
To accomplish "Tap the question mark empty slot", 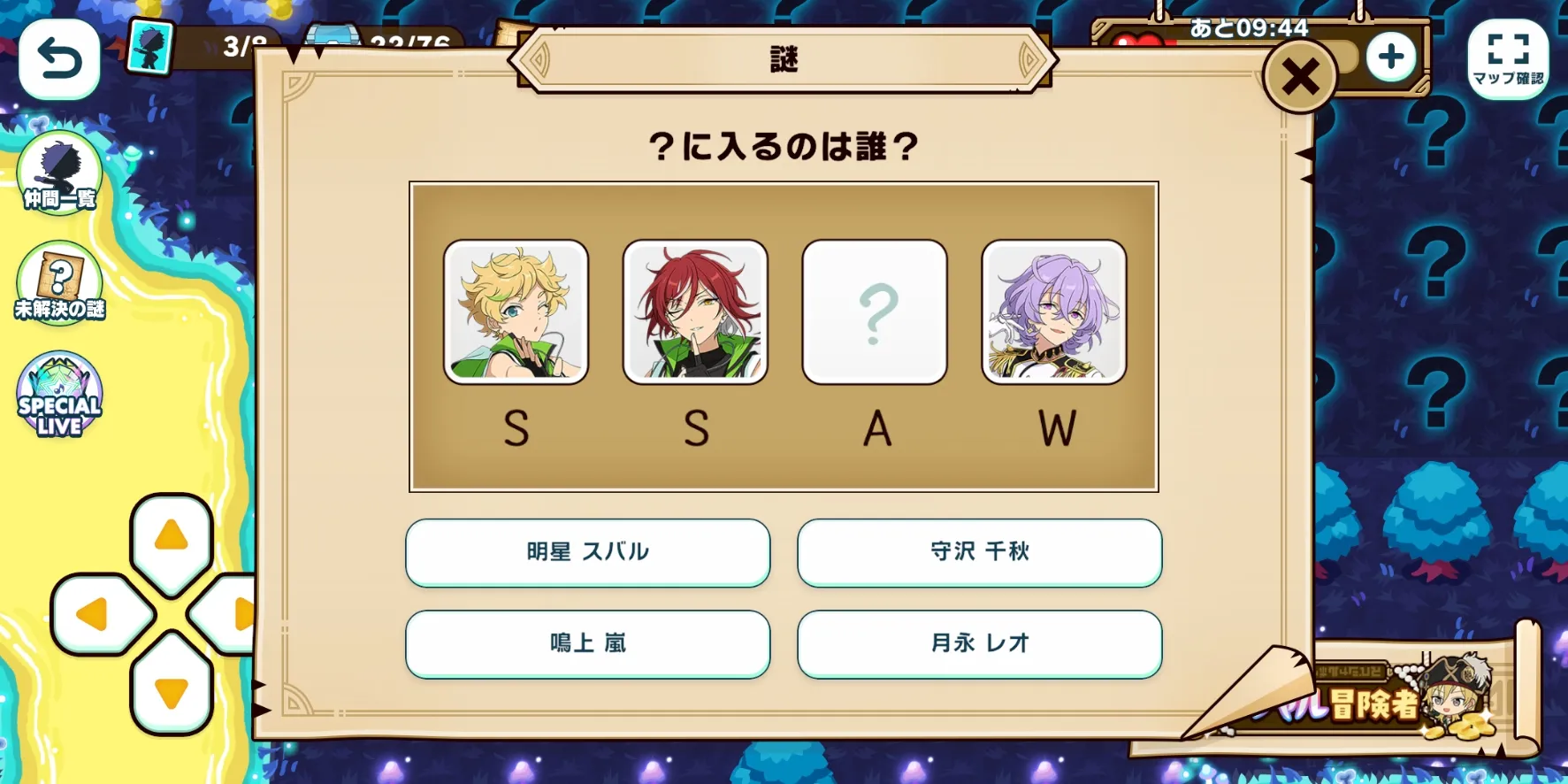I will tap(876, 311).
